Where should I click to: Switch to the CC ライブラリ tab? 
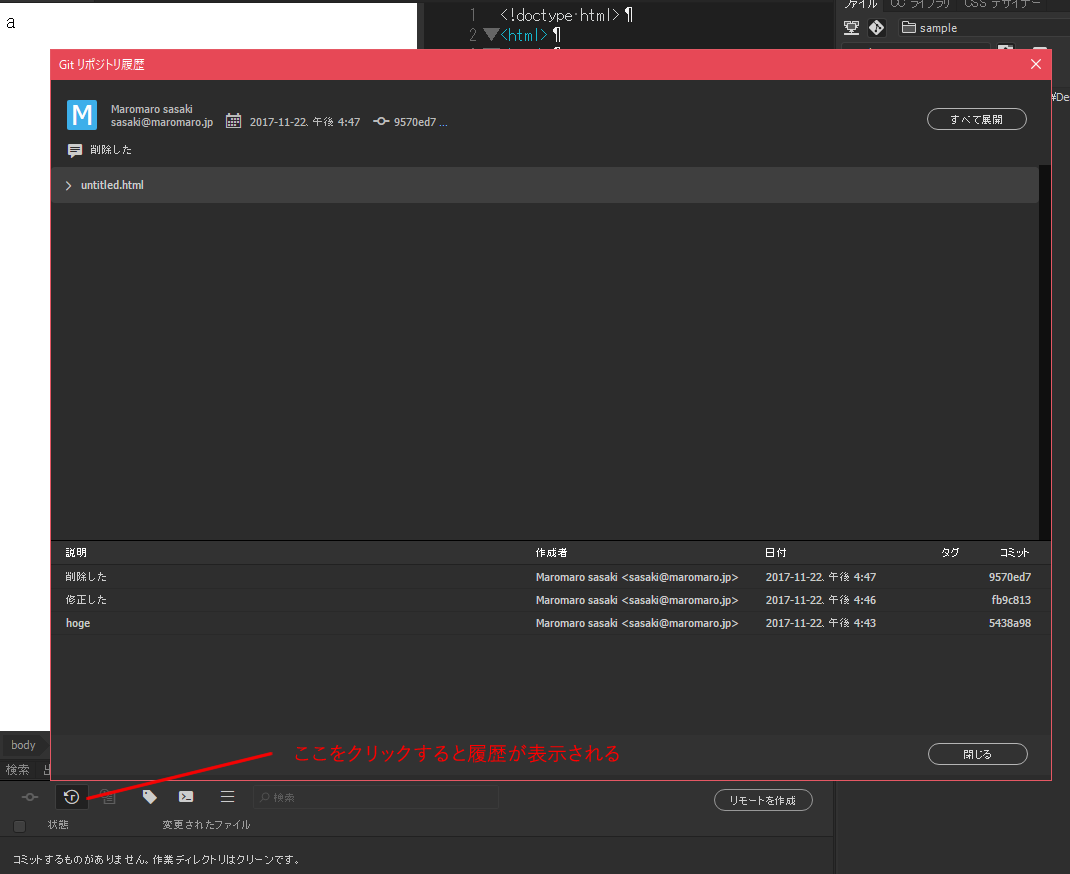point(920,4)
